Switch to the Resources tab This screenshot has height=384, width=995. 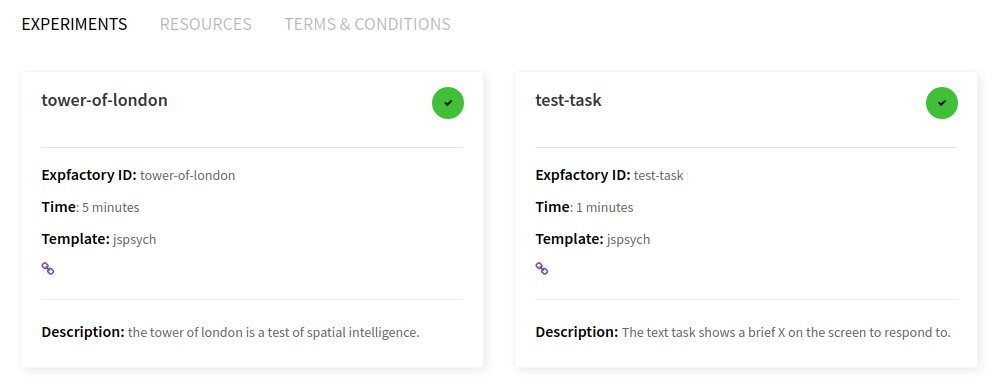point(206,24)
